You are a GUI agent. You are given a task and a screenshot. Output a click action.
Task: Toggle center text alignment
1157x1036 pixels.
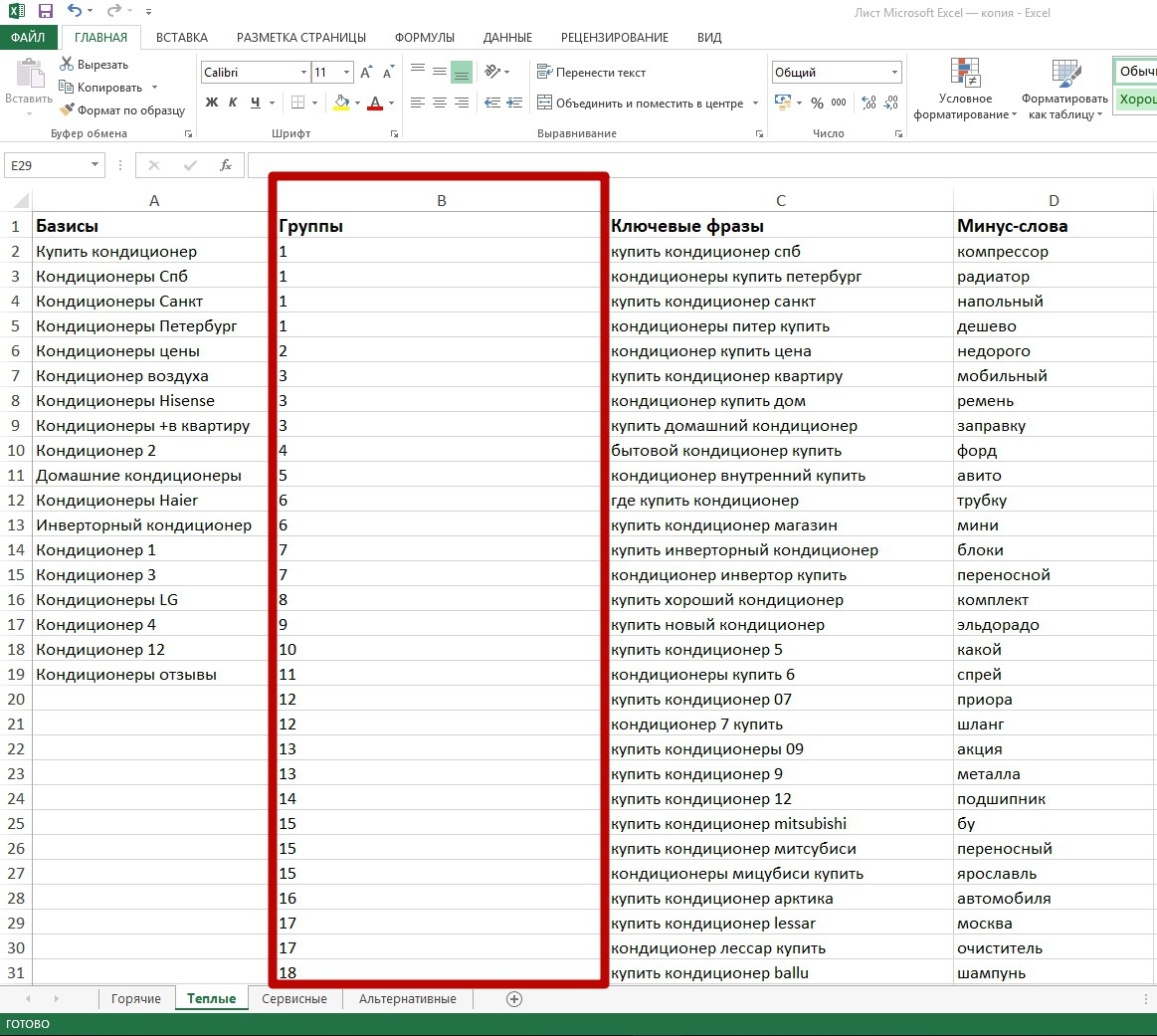[x=440, y=103]
